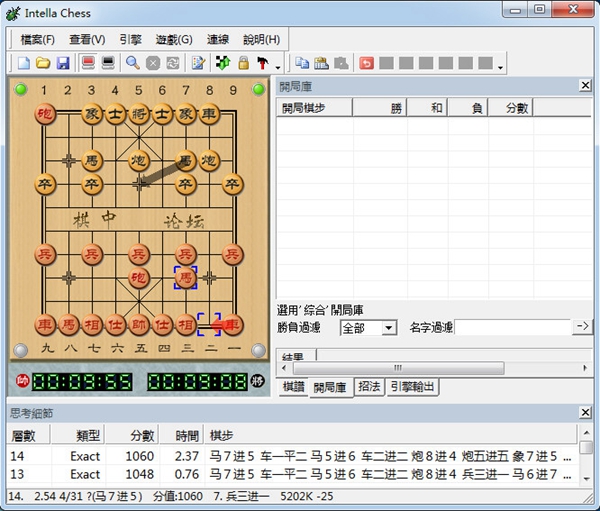Click the green light at the board's top-left

tap(21, 89)
